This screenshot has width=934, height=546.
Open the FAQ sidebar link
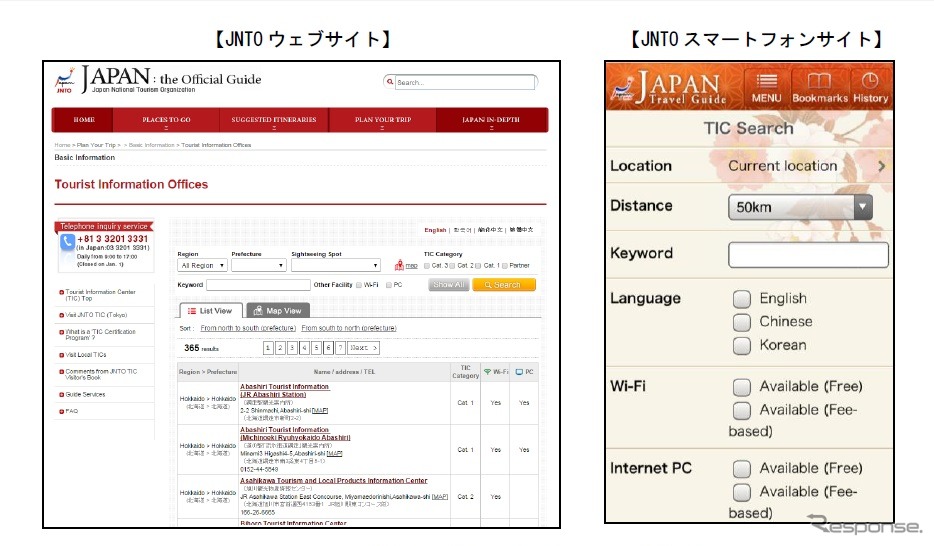click(x=71, y=411)
